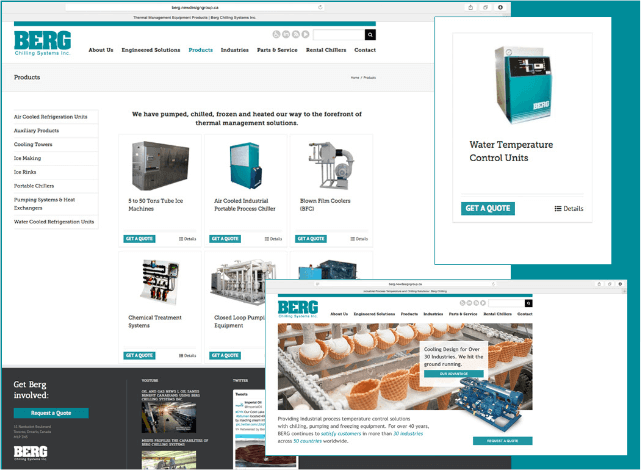Open Tube Ice Machines product image
Viewport: 641px width, 470px height.
pyautogui.click(x=160, y=166)
